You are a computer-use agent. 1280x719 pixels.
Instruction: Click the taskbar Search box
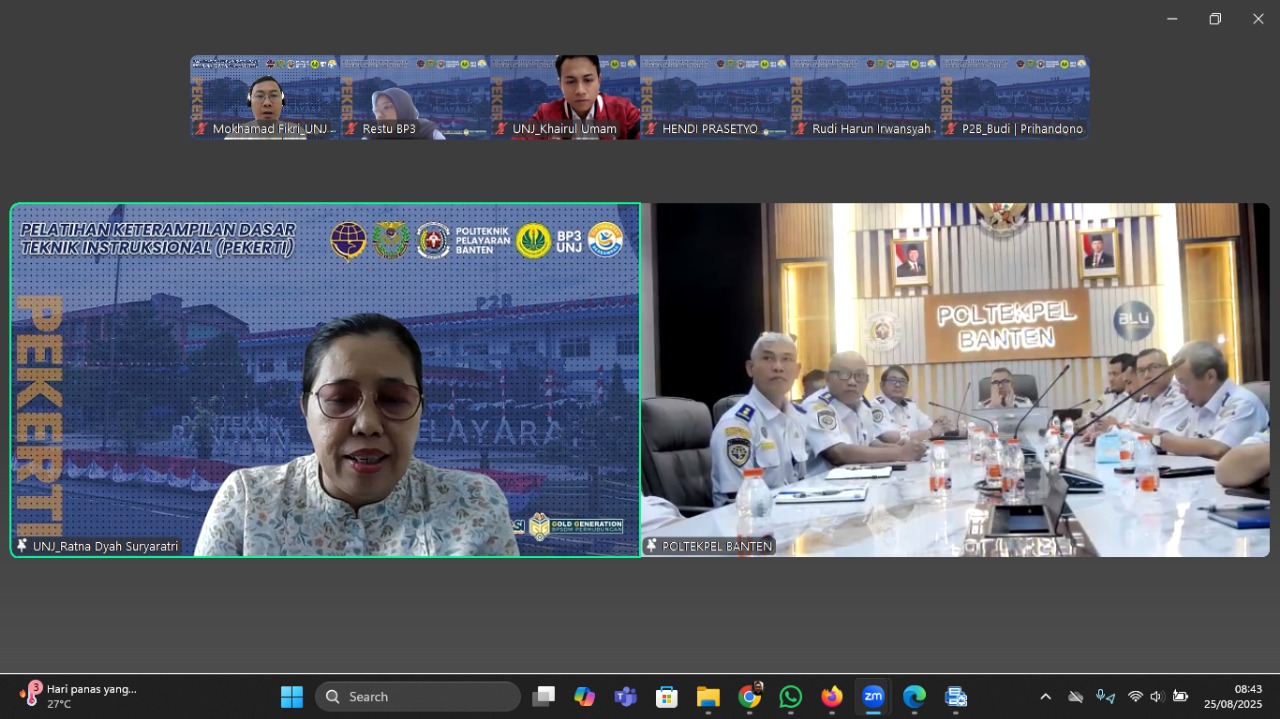[418, 697]
